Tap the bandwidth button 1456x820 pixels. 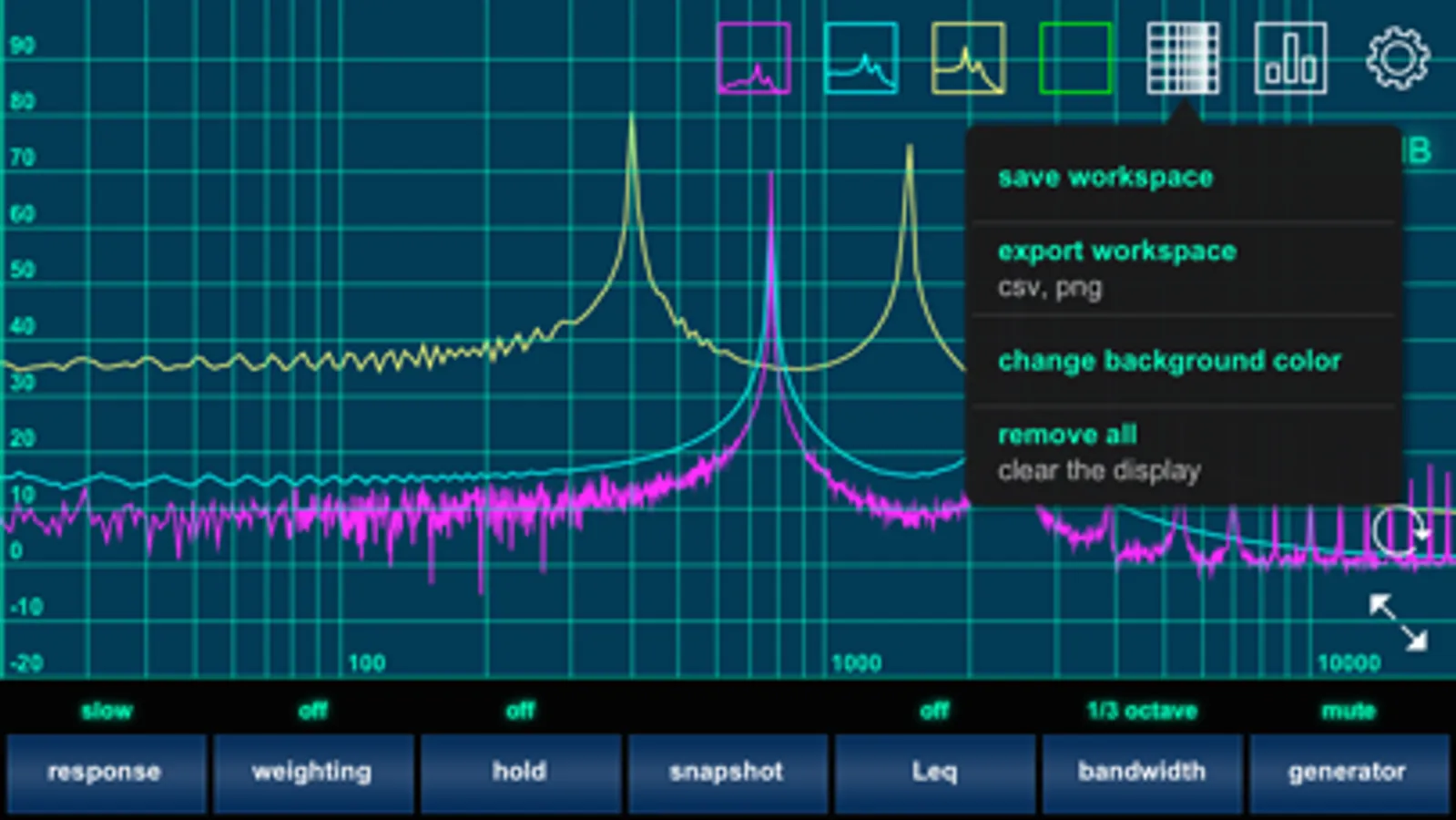tap(1142, 773)
